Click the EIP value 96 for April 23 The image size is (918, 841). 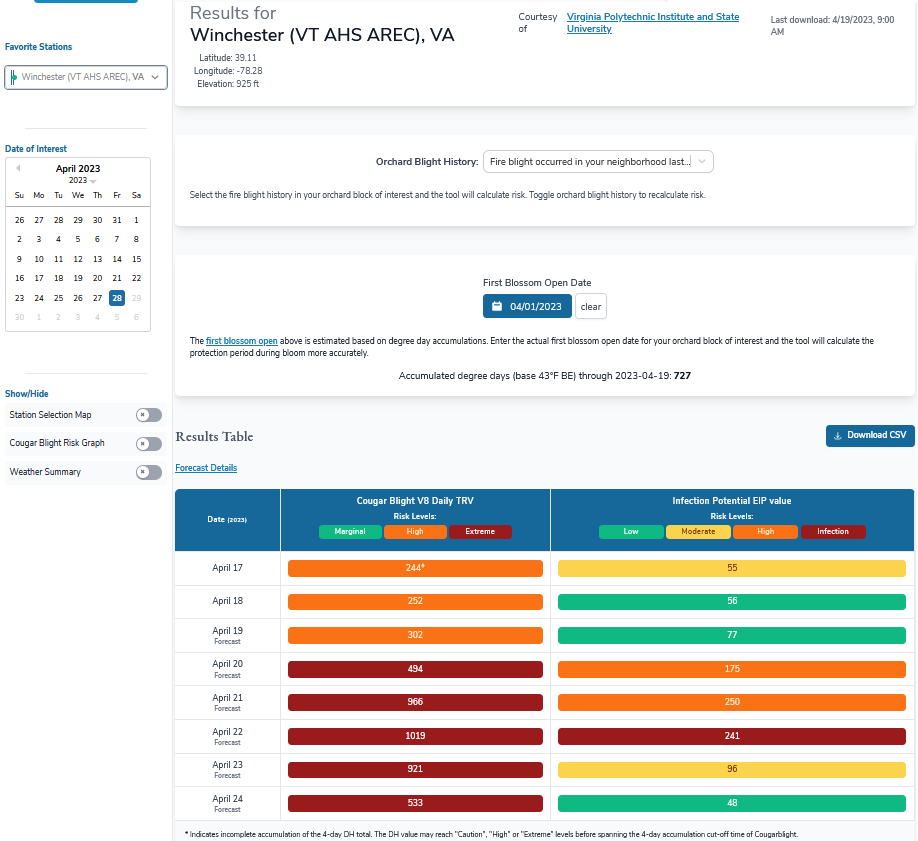(732, 770)
